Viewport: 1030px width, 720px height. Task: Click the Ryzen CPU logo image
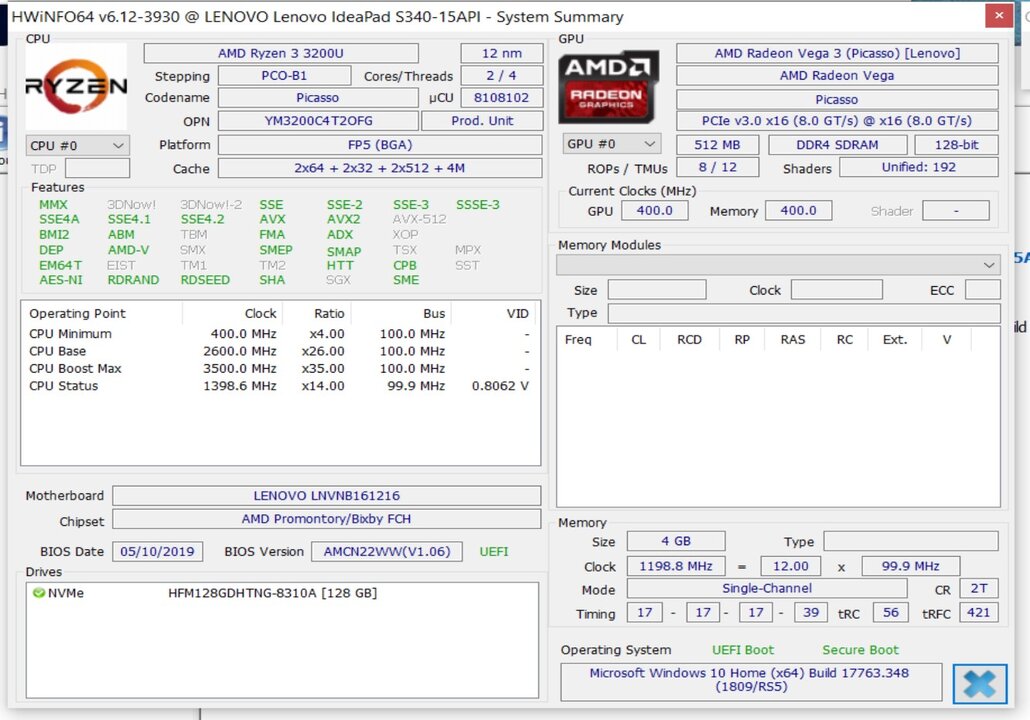(x=76, y=87)
